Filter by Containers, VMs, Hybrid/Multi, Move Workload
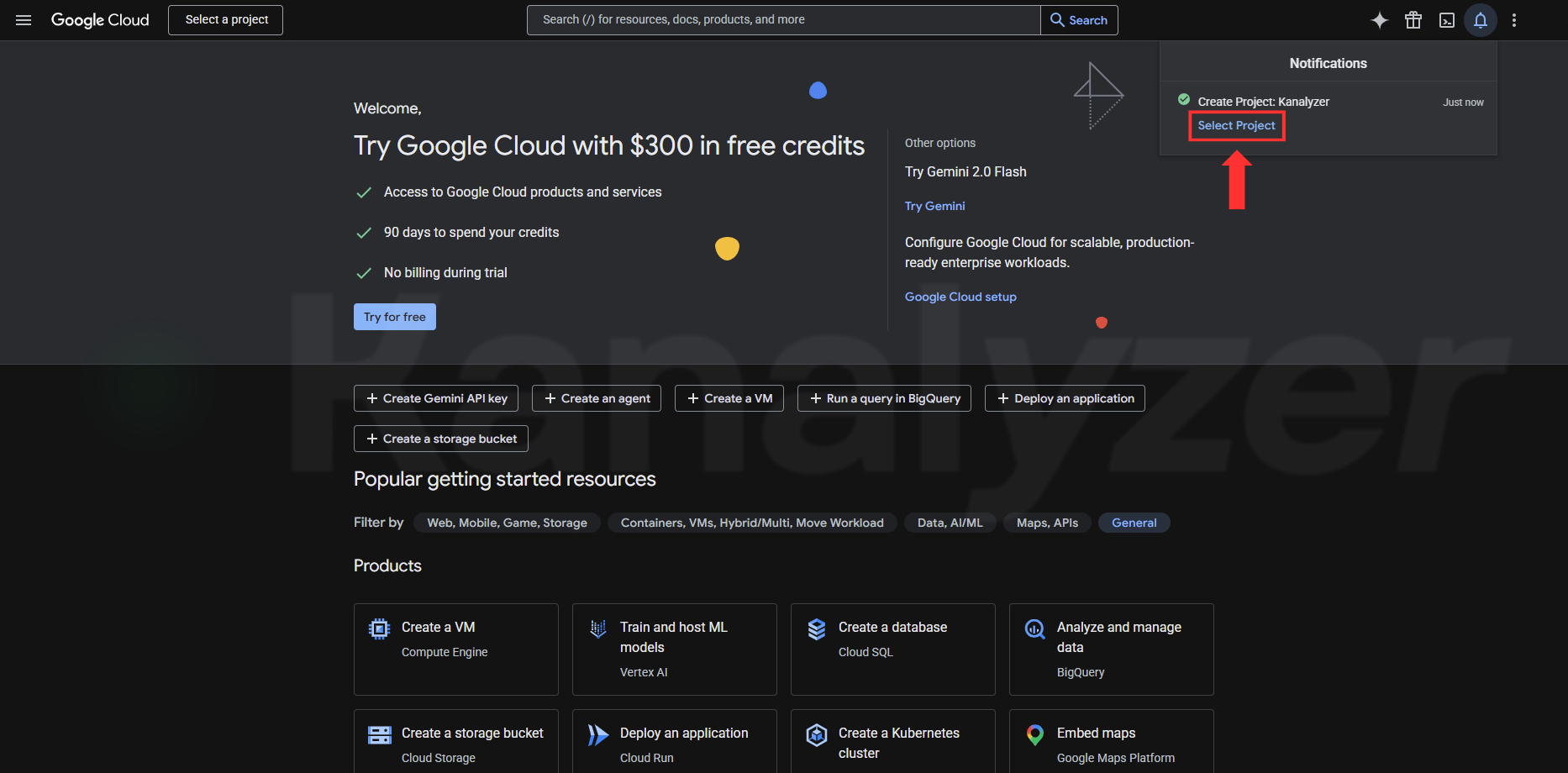The image size is (1568, 773). coord(752,523)
